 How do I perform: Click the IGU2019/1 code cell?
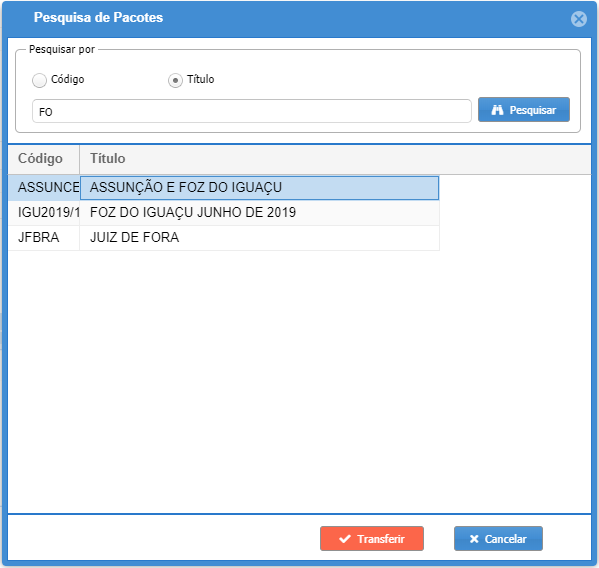pyautogui.click(x=44, y=212)
